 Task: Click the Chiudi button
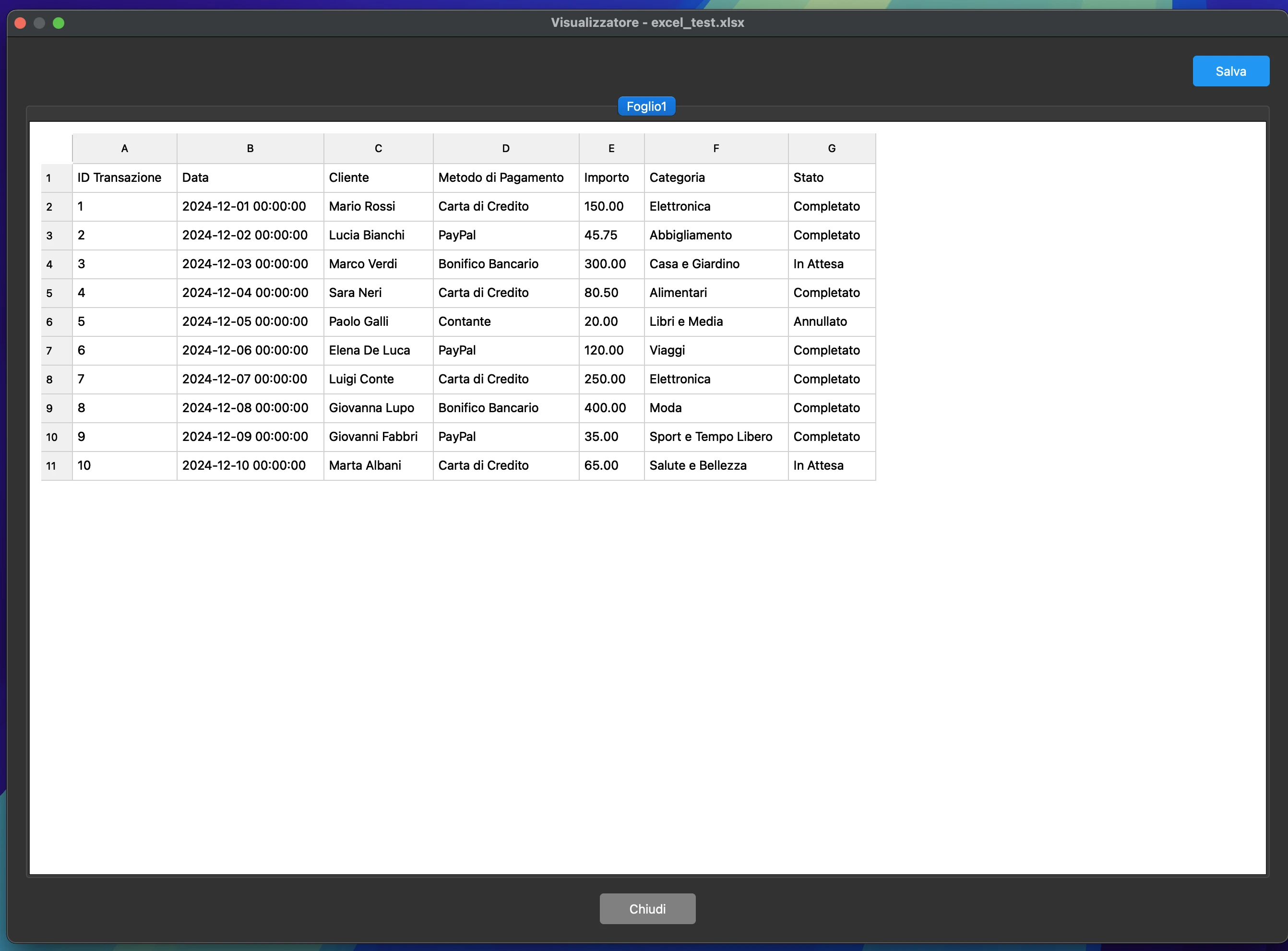coord(647,908)
